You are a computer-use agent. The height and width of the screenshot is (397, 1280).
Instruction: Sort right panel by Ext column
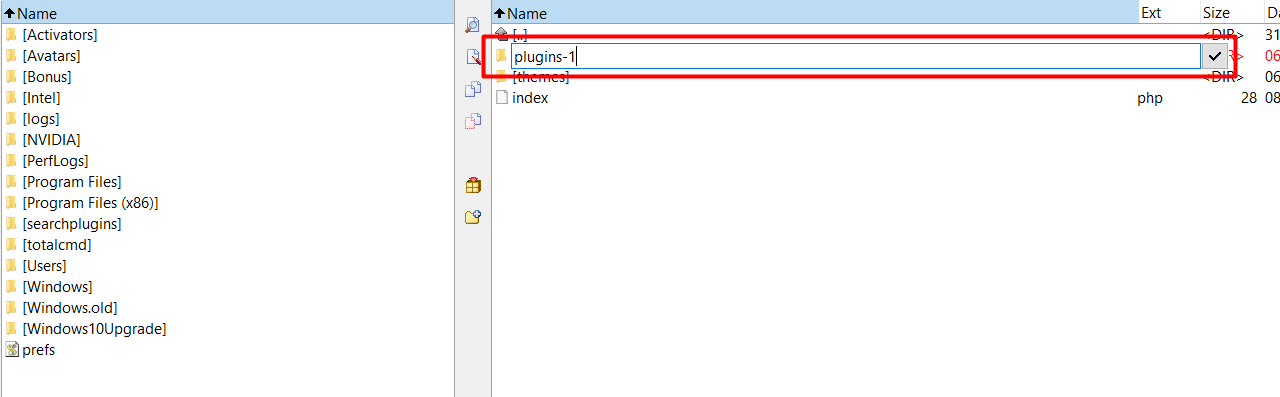click(x=1169, y=13)
